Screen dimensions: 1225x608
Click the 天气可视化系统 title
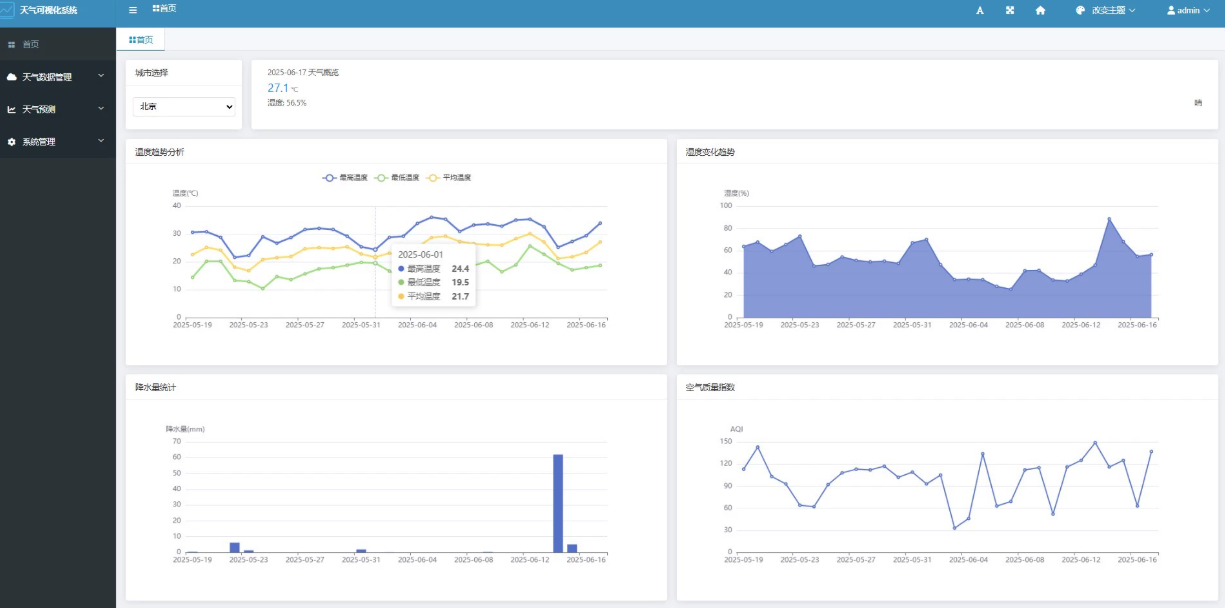pos(48,10)
